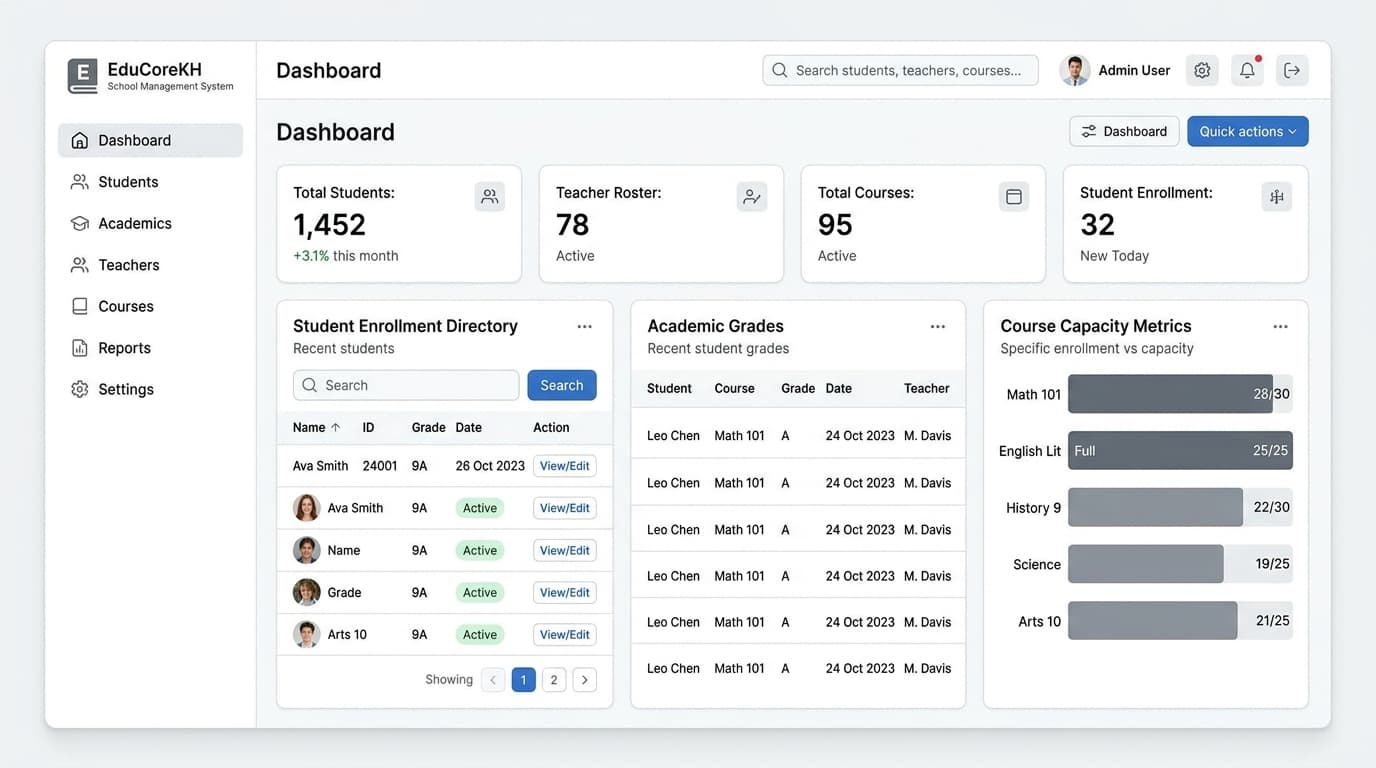Click the +3.1% this month text
Screen dimensions: 1376x768
pyautogui.click(x=345, y=256)
